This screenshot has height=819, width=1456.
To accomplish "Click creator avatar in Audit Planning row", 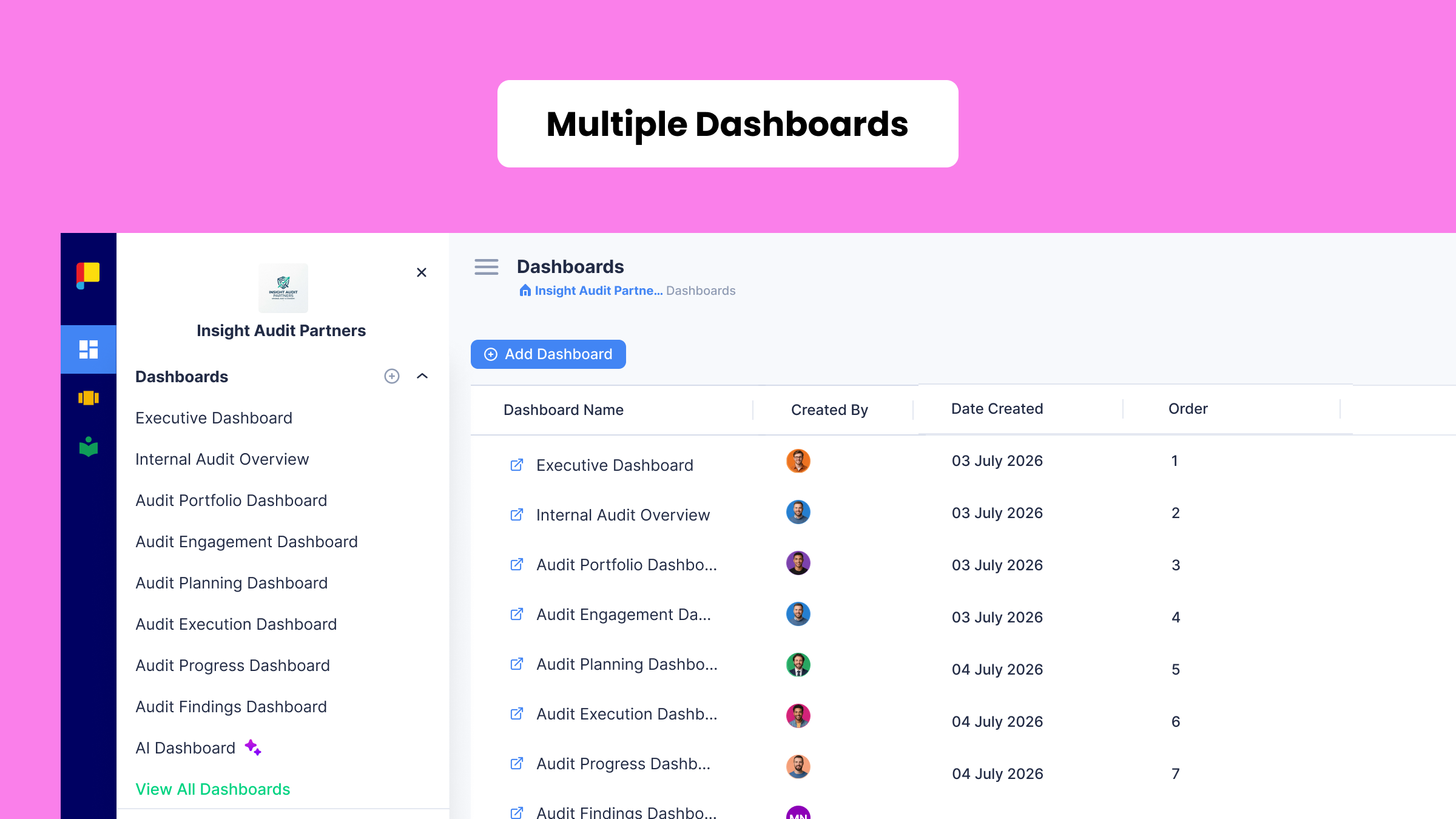I will 798,665.
